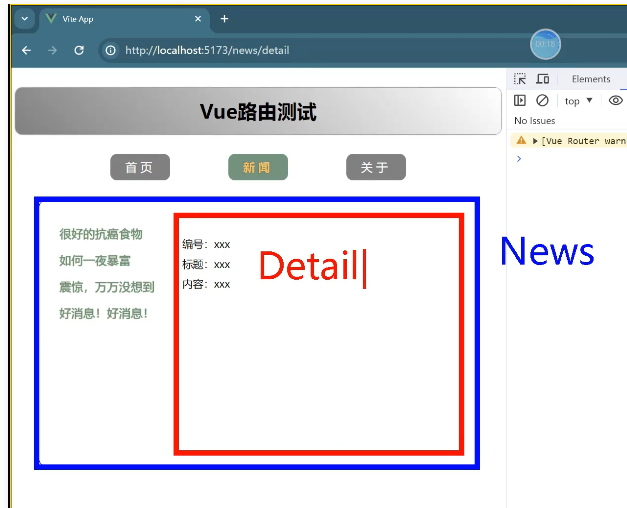Viewport: 627px width, 508px height.
Task: Click the 内容：xxx detail line
Action: pos(206,284)
